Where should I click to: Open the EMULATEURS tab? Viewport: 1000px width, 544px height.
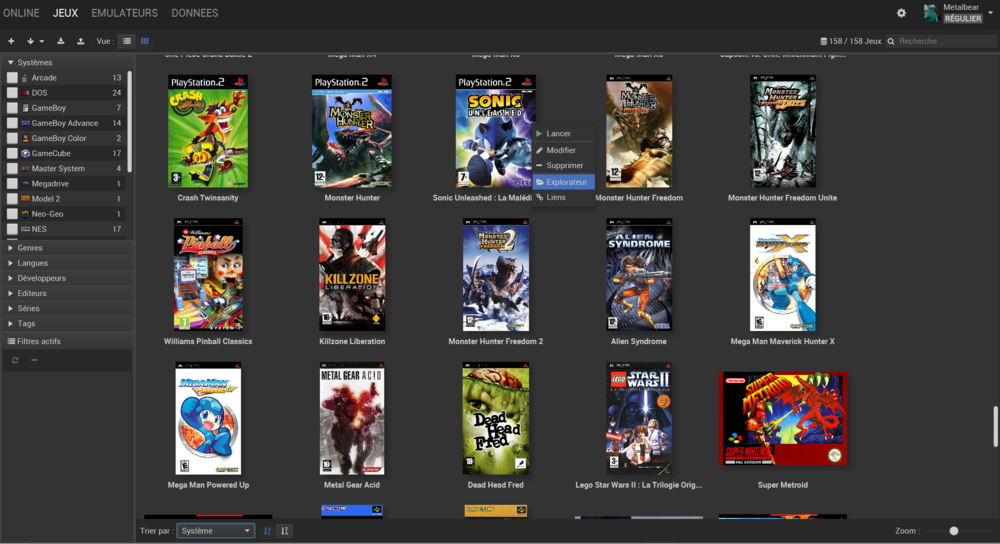(124, 13)
